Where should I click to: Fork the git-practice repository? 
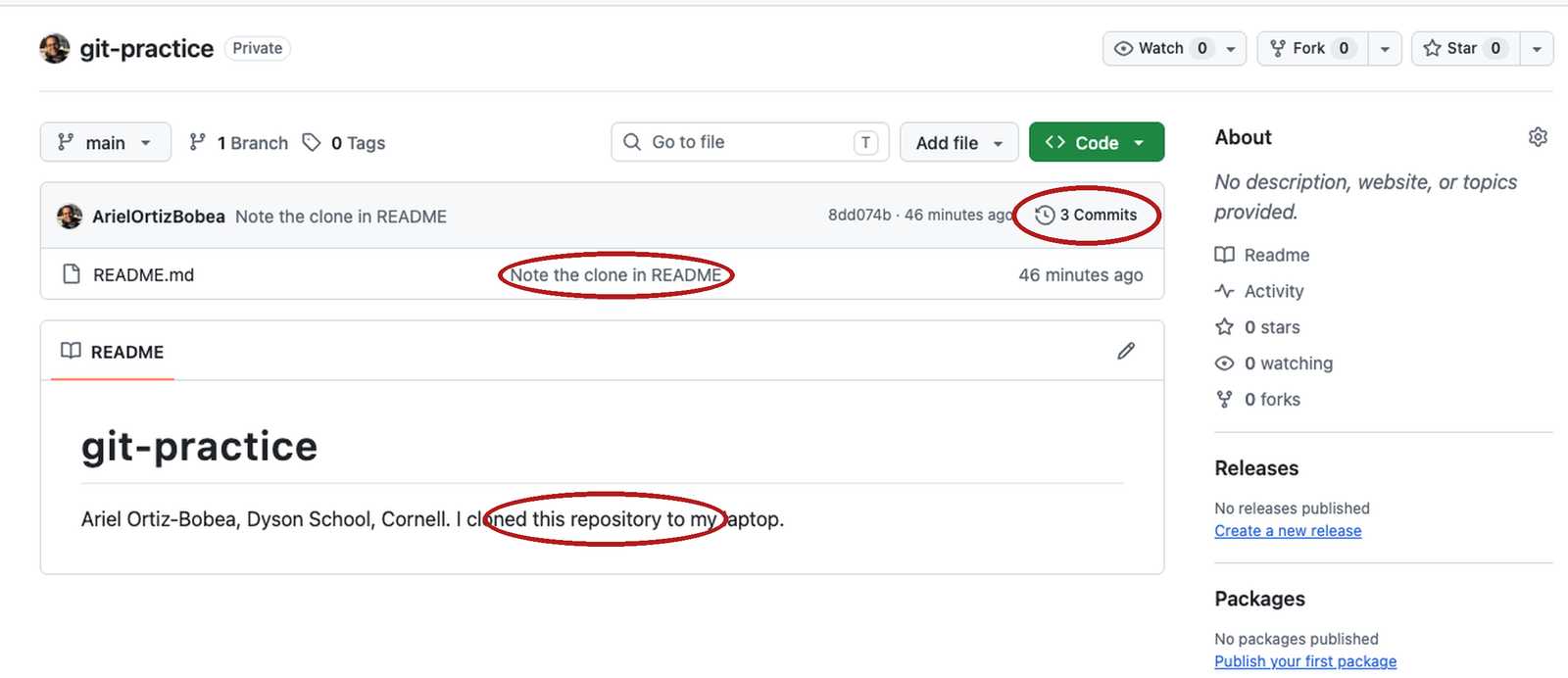(x=1312, y=48)
